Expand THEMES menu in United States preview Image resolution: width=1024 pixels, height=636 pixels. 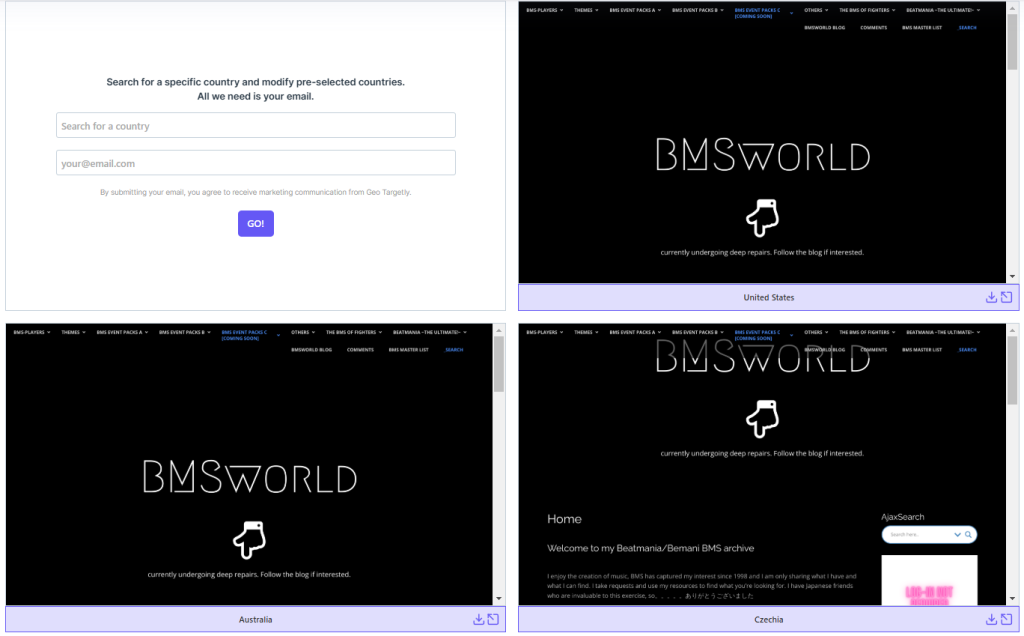tap(586, 10)
